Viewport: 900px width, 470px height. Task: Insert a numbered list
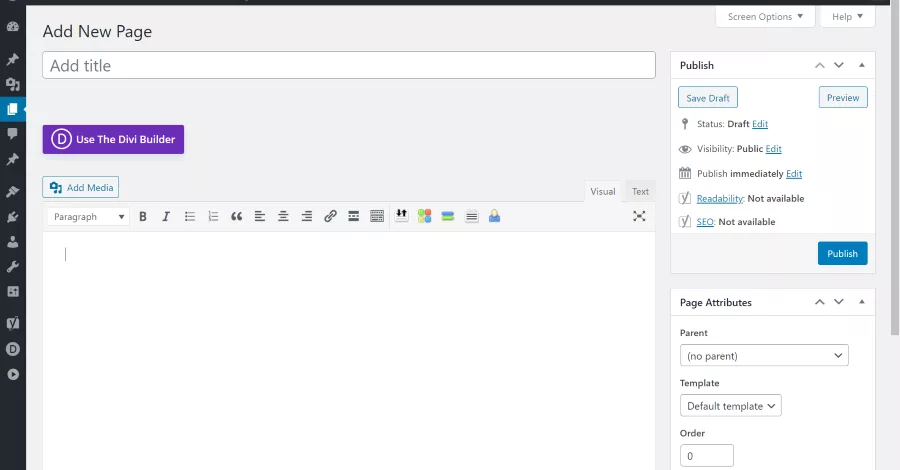pos(213,216)
